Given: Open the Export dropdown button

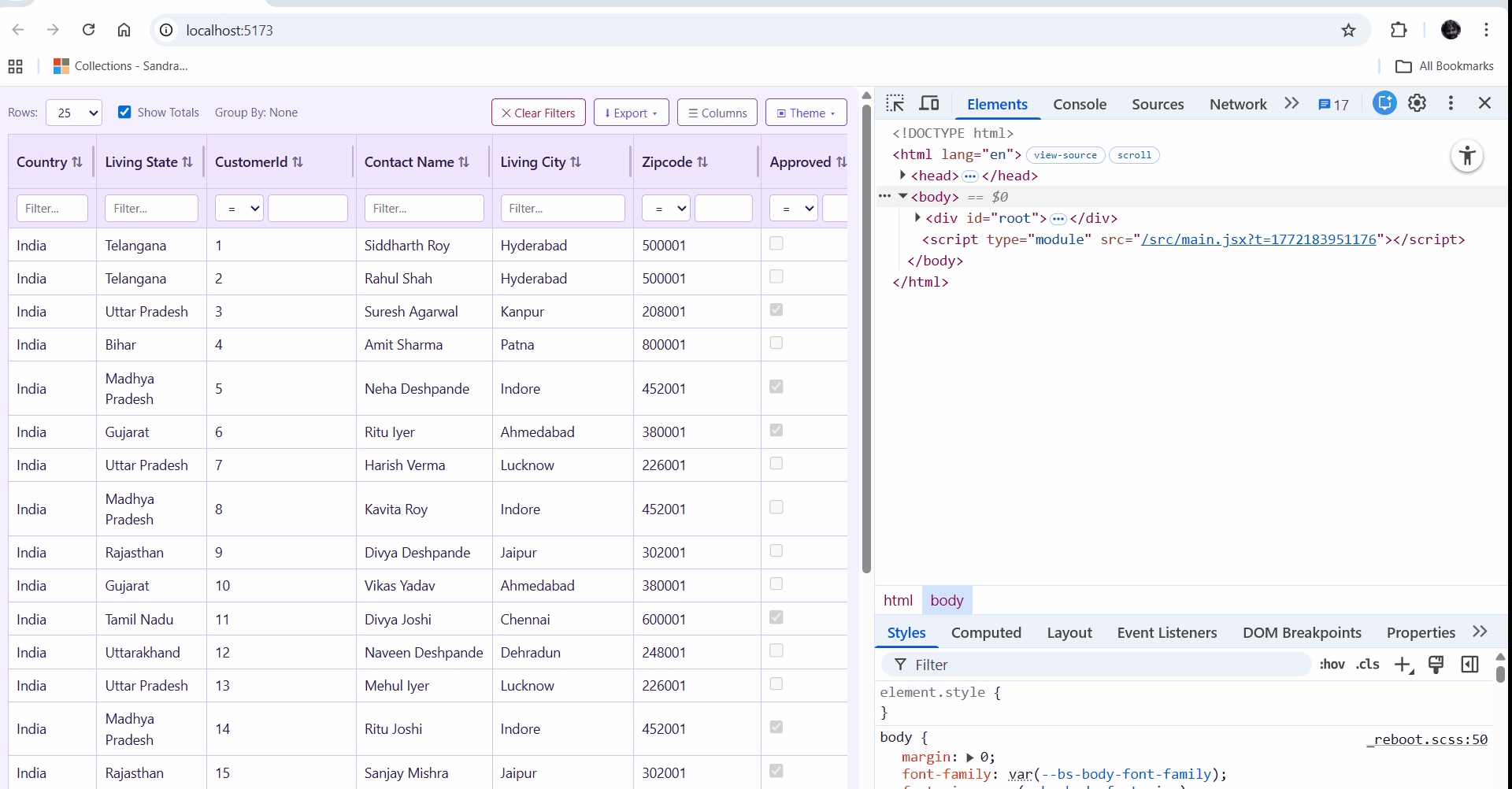Looking at the screenshot, I should click(x=631, y=113).
